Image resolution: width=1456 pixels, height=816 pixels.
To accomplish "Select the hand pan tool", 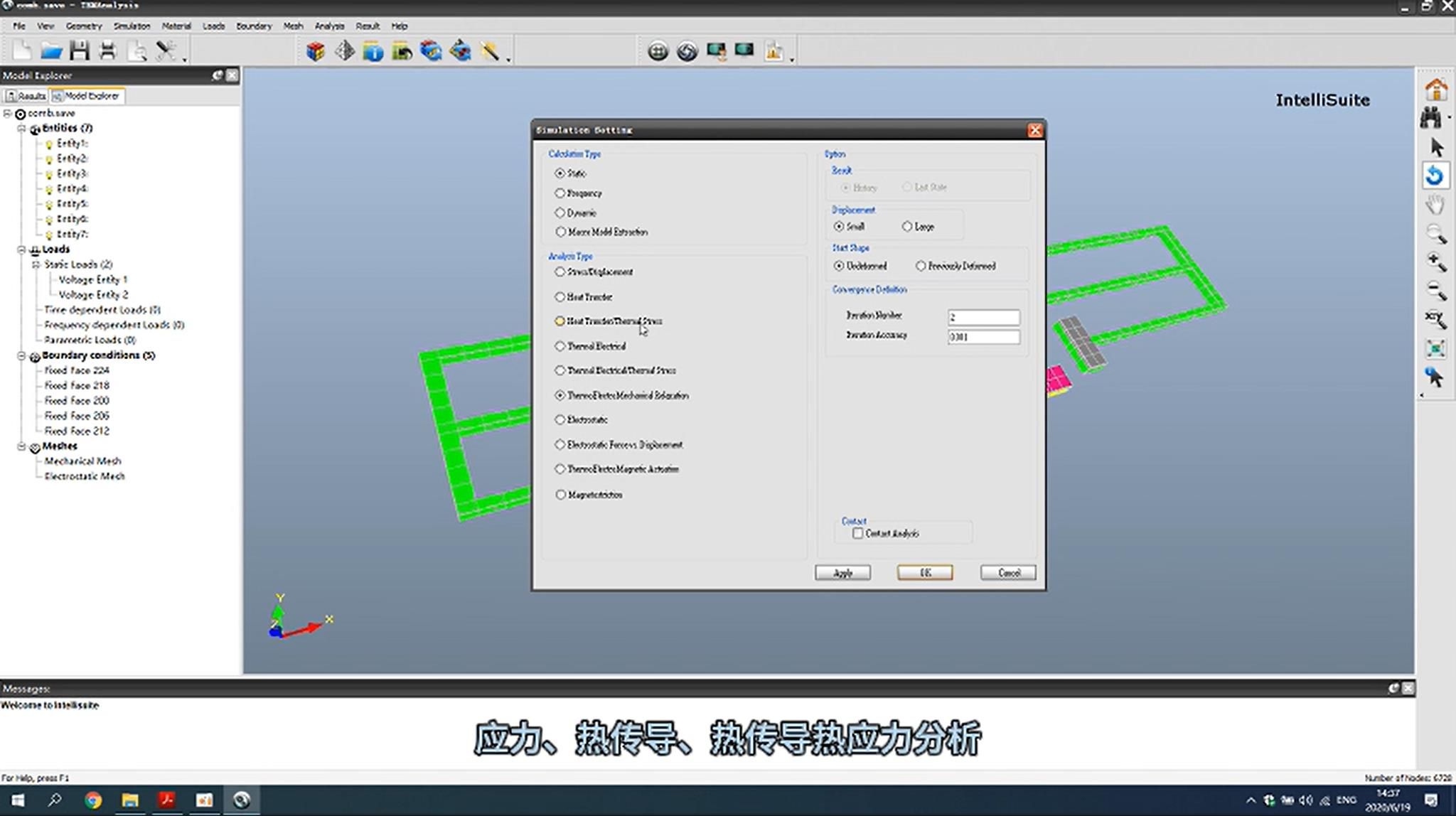I will (1435, 205).
